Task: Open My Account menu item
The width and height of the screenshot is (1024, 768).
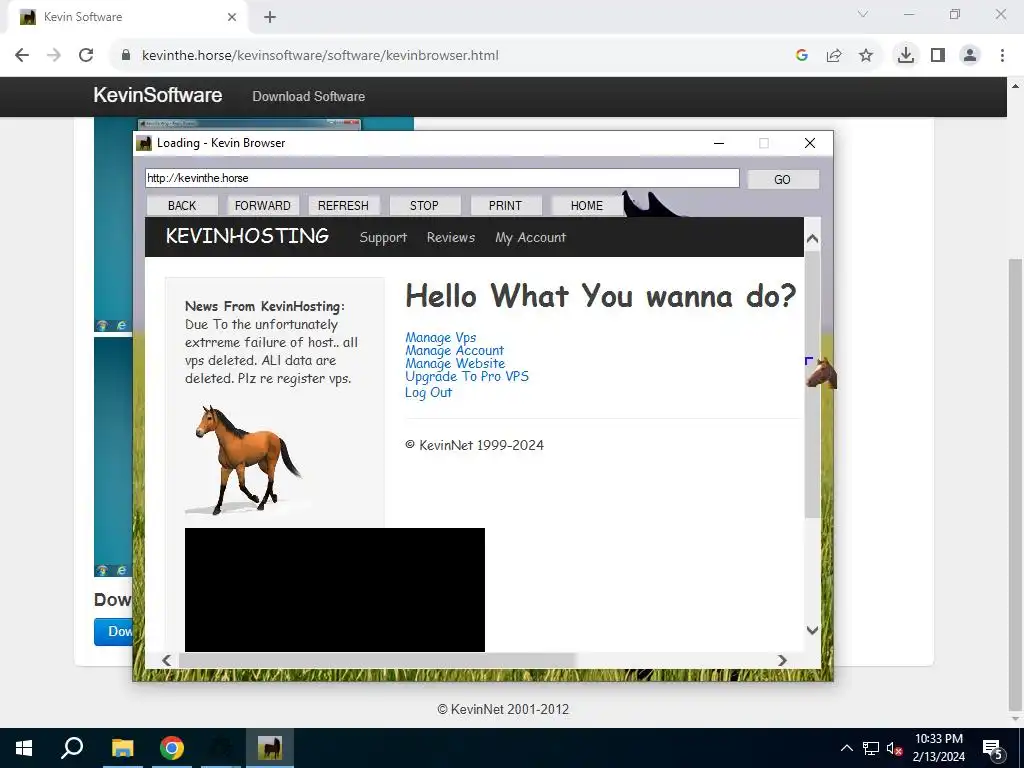Action: [x=530, y=238]
